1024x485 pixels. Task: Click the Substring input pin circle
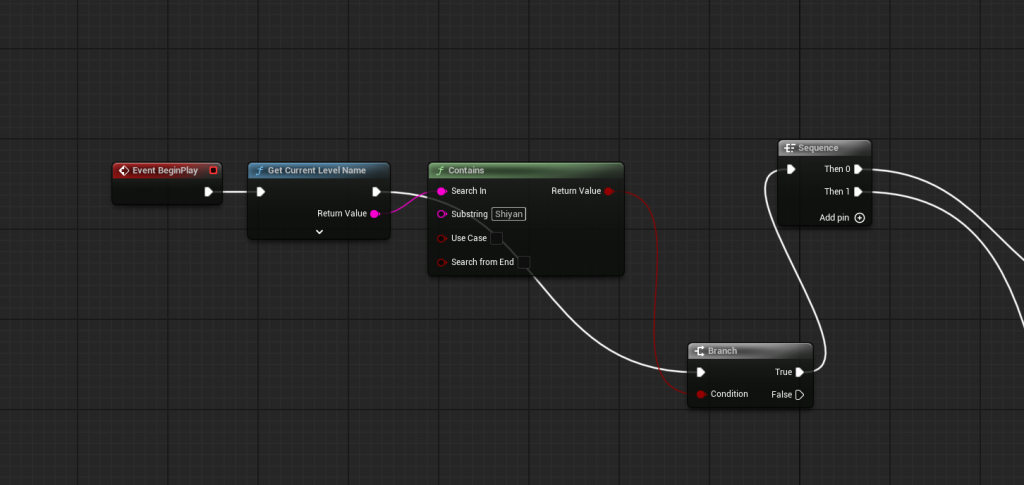point(441,214)
